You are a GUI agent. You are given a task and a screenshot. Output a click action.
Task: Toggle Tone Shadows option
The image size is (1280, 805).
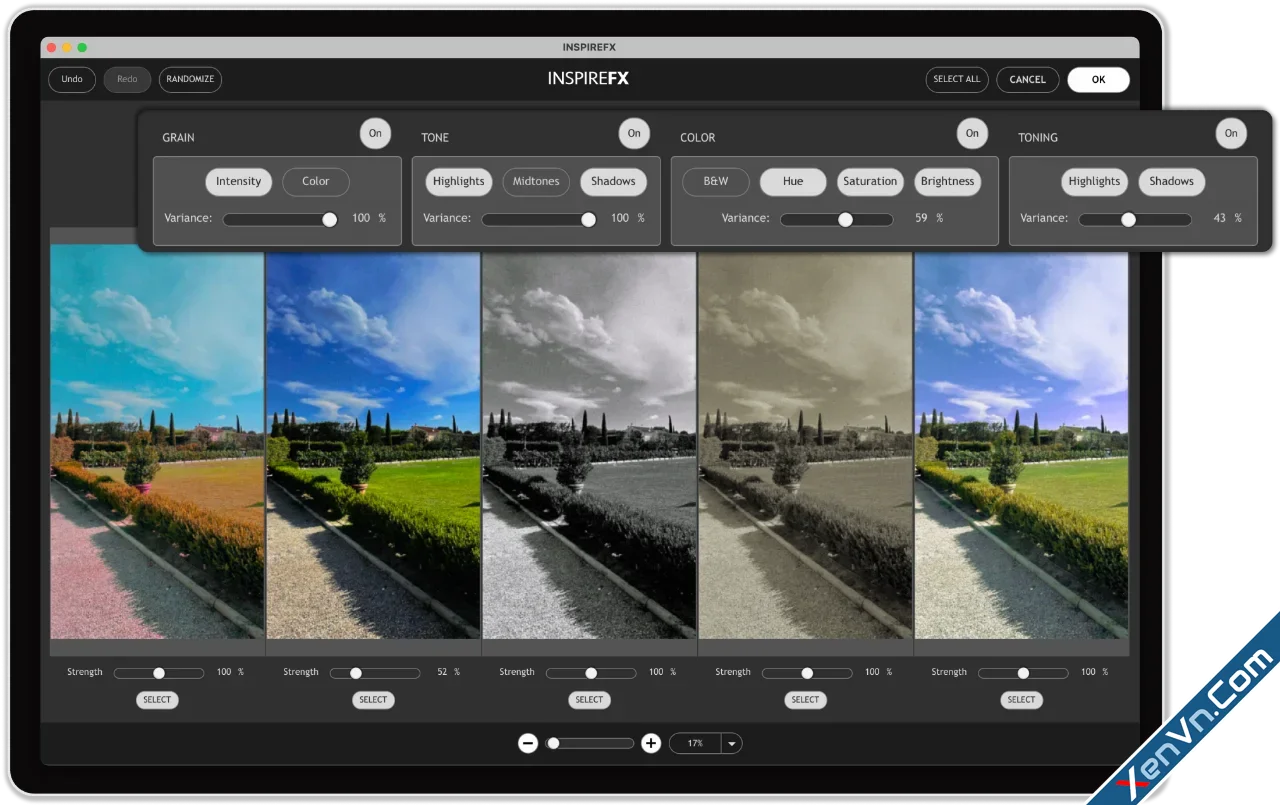pyautogui.click(x=613, y=181)
